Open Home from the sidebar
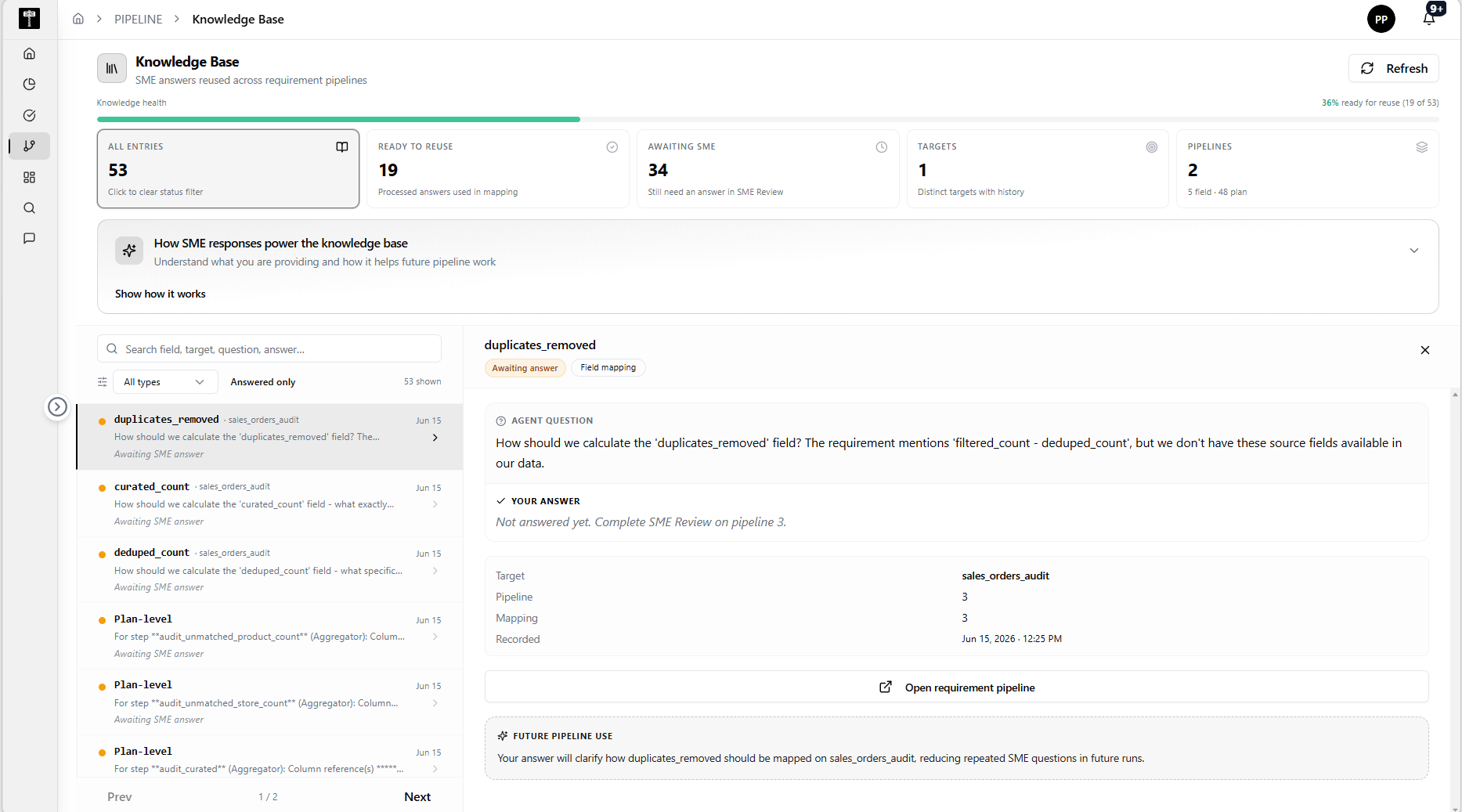1462x812 pixels. 29,53
